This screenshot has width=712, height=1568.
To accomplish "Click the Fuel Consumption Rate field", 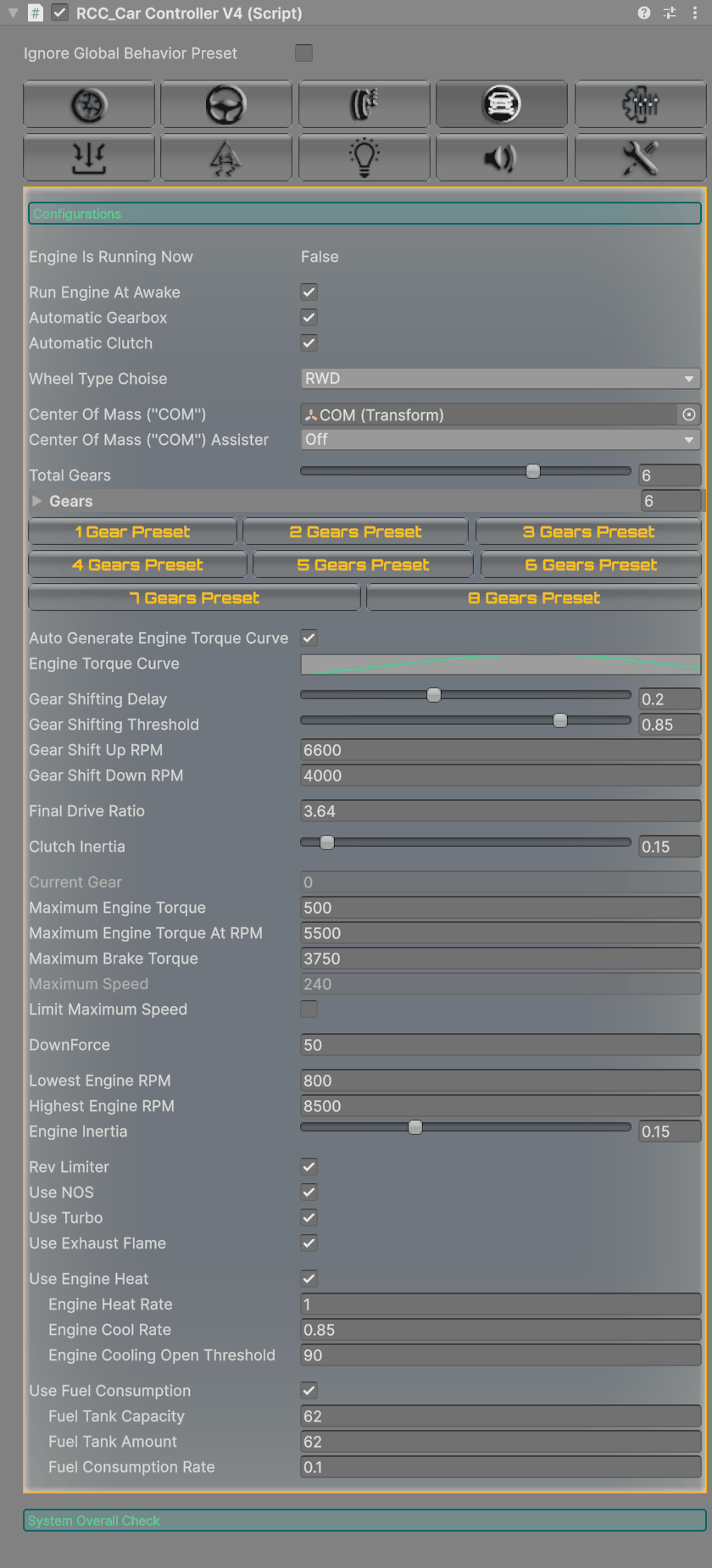I will coord(501,1467).
